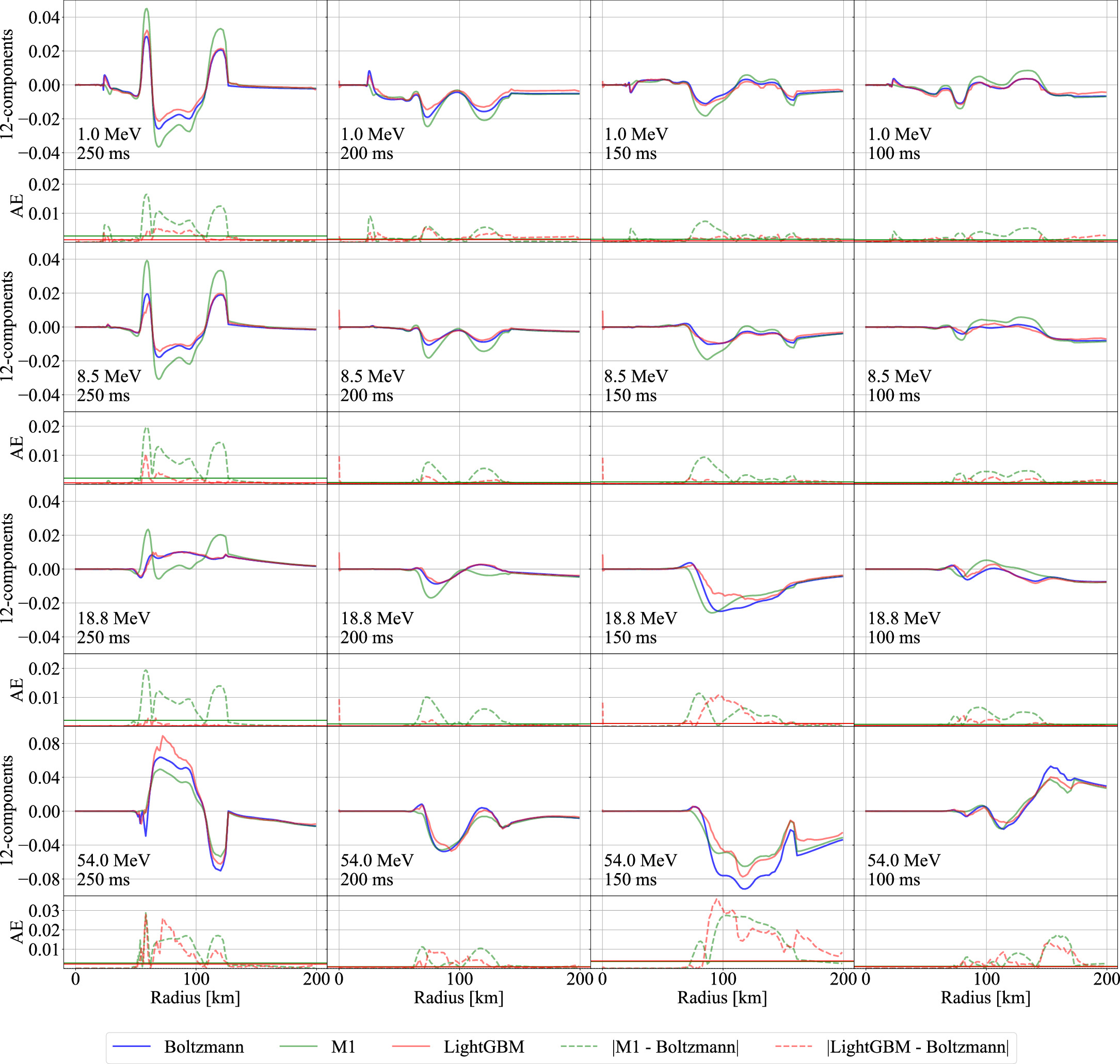Click the top-left "12-components" y-axis label
Viewport: 1120px width, 1064px height.
[x=7, y=85]
